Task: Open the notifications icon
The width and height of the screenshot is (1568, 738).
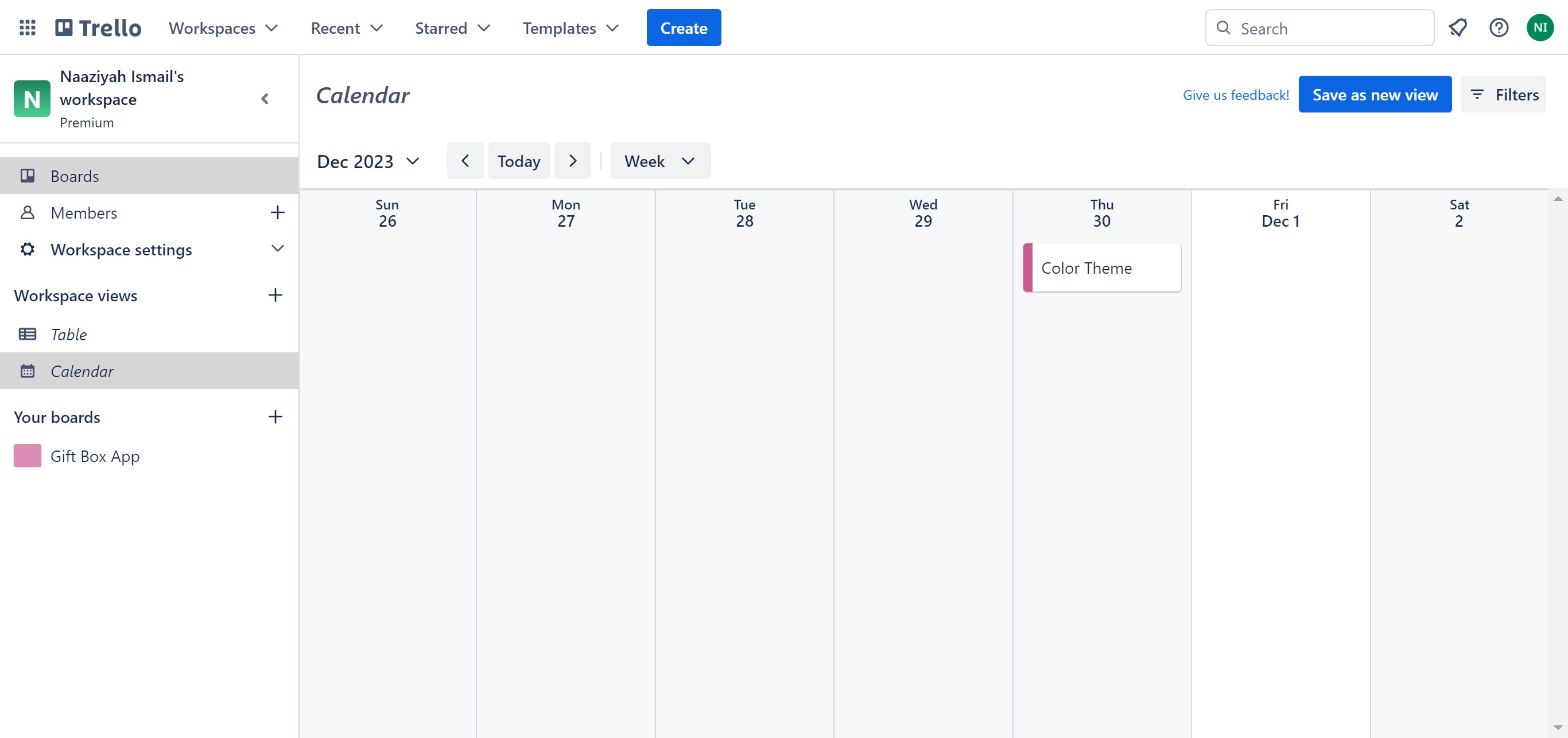Action: pyautogui.click(x=1457, y=28)
